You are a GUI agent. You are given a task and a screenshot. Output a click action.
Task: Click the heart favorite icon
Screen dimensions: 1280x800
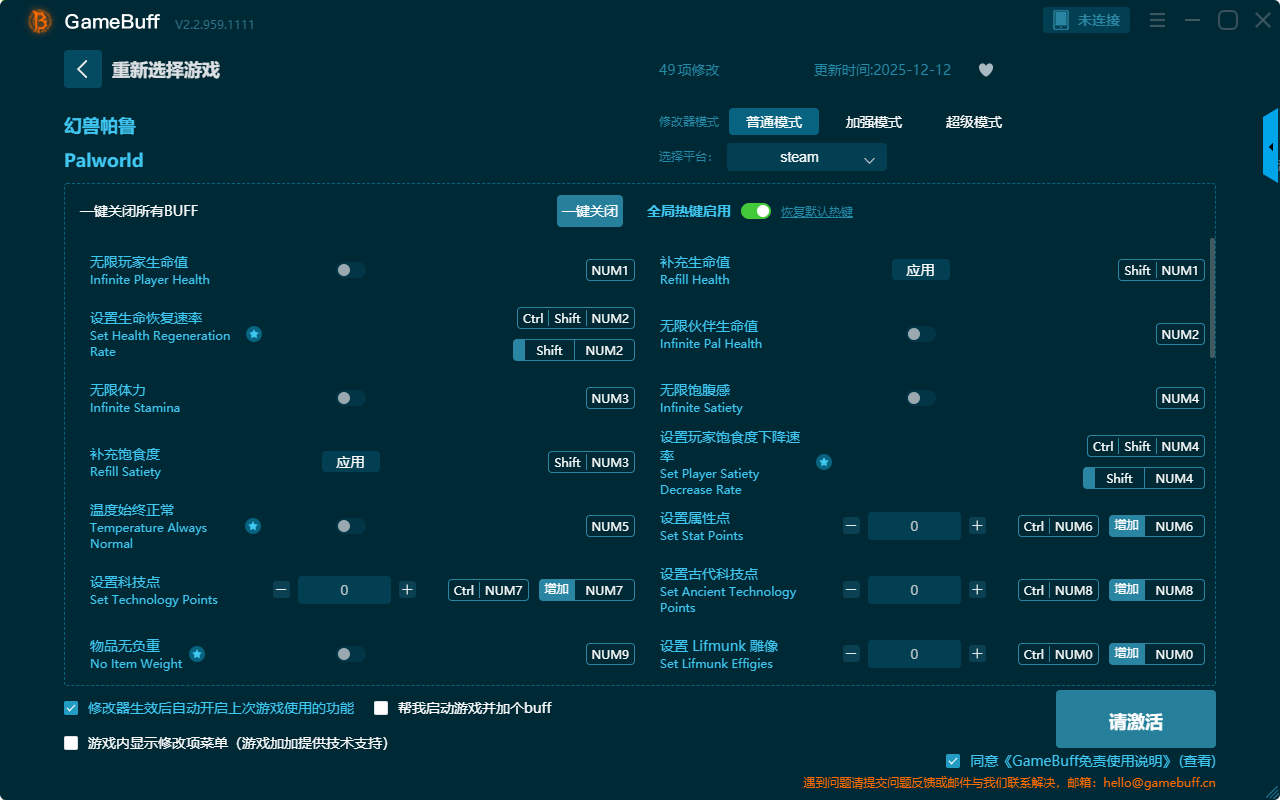[985, 70]
